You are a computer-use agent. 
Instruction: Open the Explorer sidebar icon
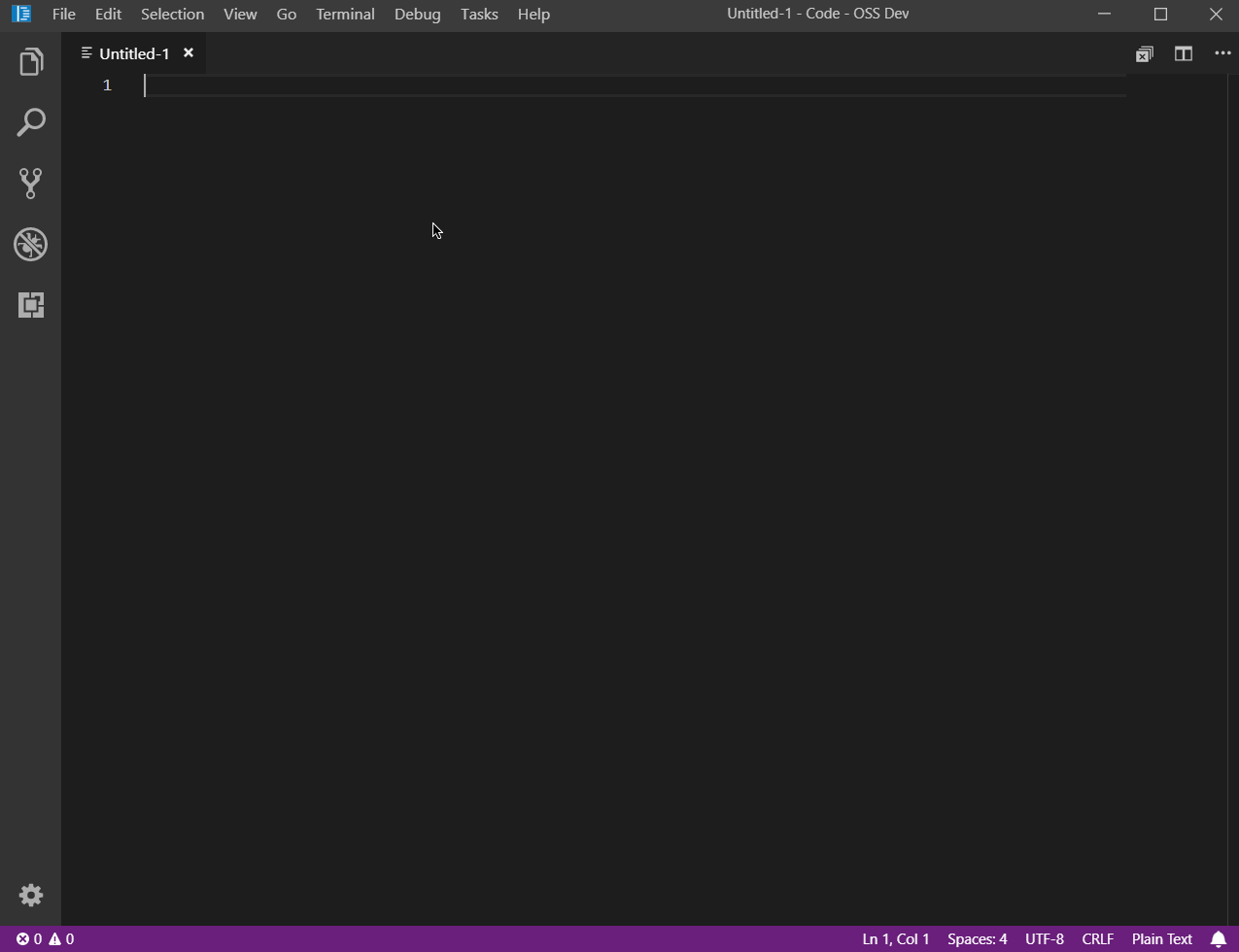coord(30,61)
